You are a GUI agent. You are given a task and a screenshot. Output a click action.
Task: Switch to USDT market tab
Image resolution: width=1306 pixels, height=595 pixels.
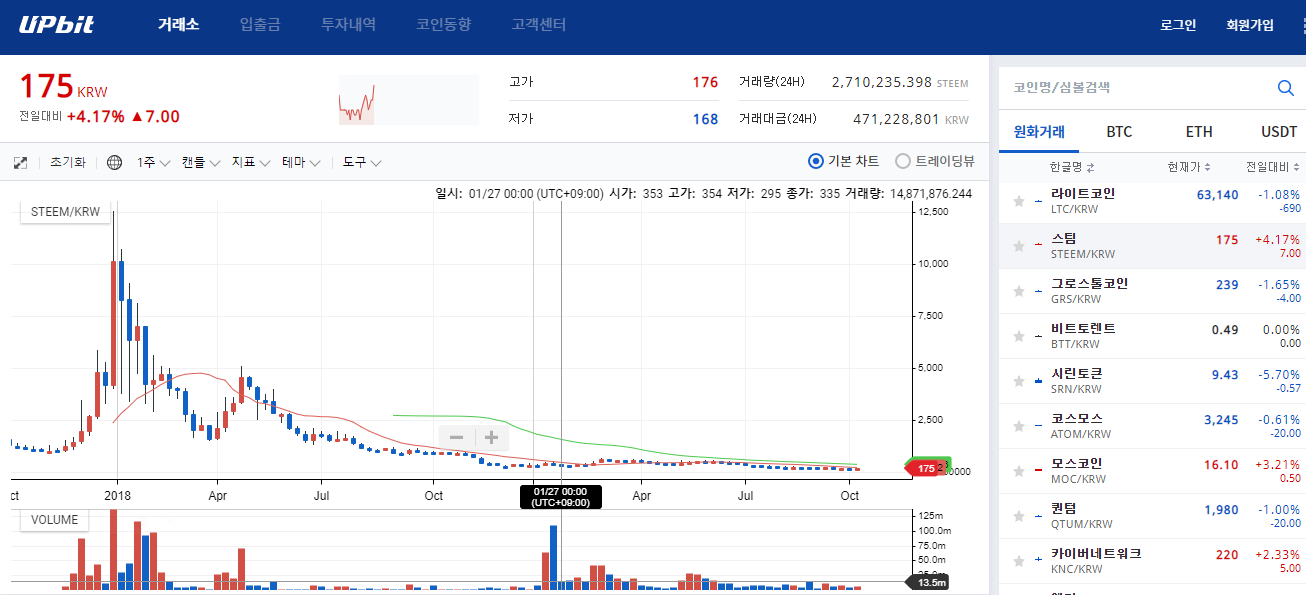tap(1278, 132)
